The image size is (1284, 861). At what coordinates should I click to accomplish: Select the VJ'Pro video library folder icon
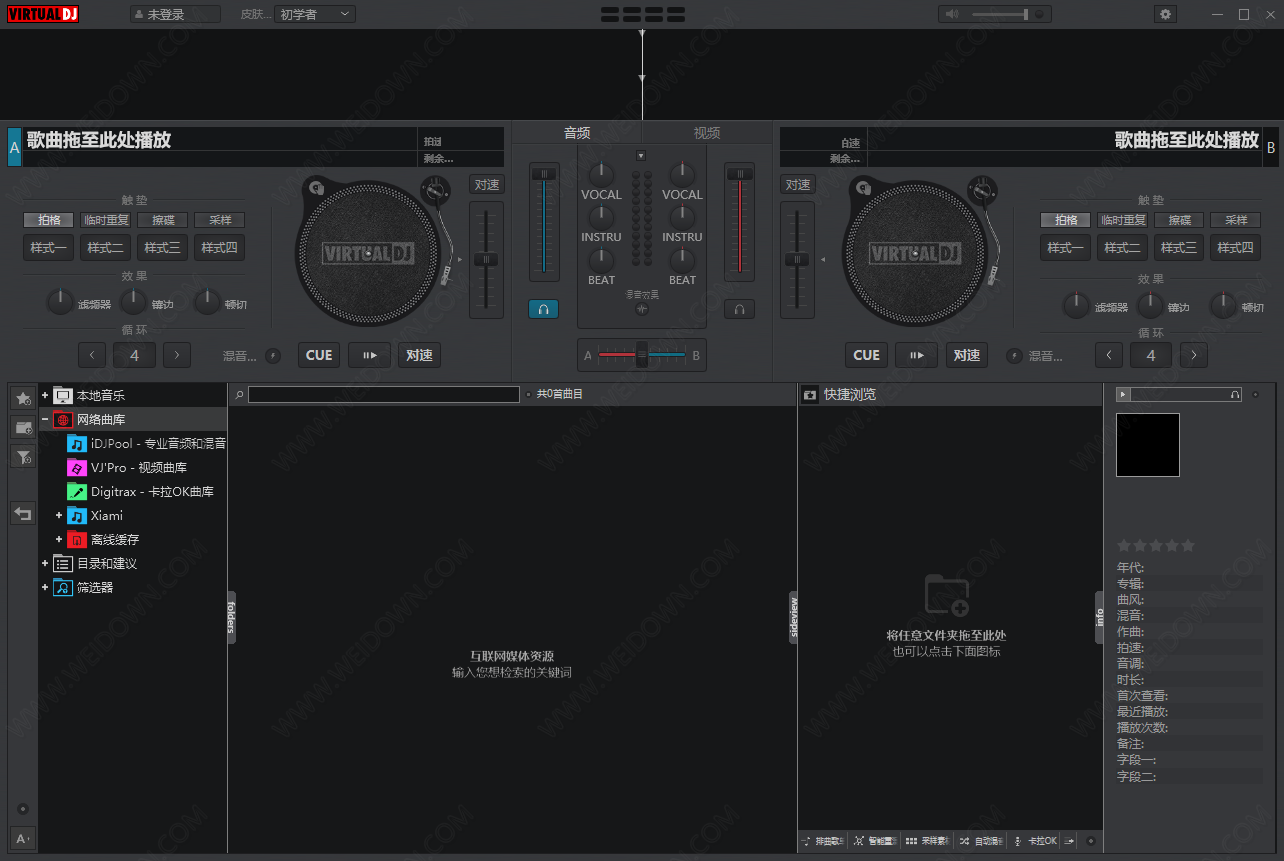point(77,467)
